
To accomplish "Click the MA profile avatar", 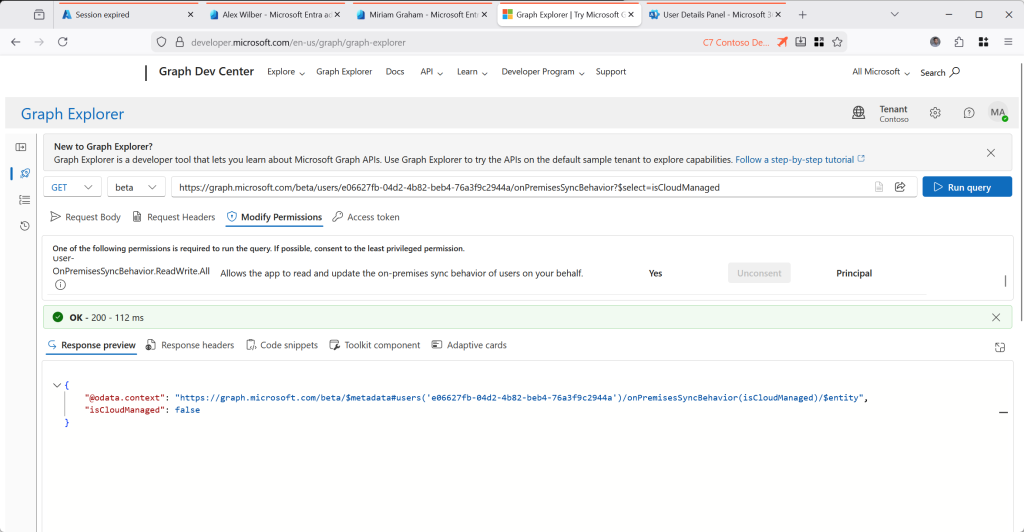I will (x=998, y=113).
